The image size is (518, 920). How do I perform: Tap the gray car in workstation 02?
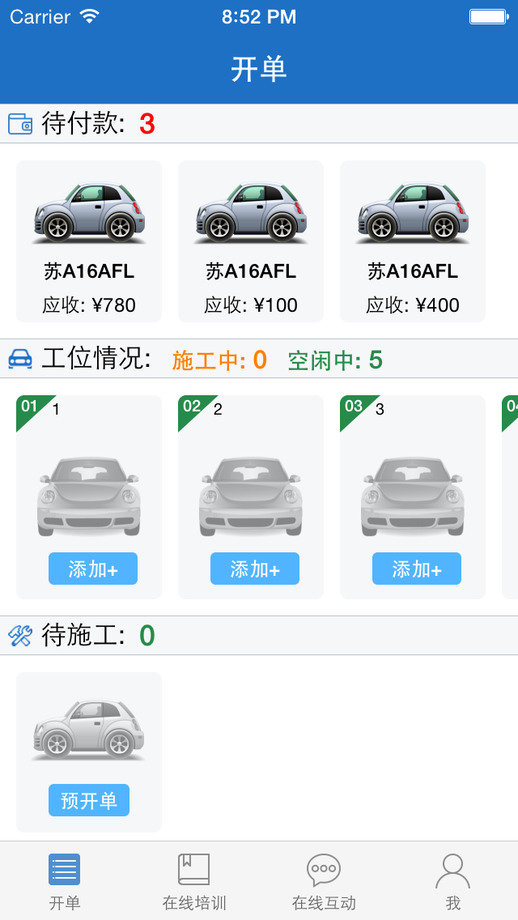click(250, 496)
